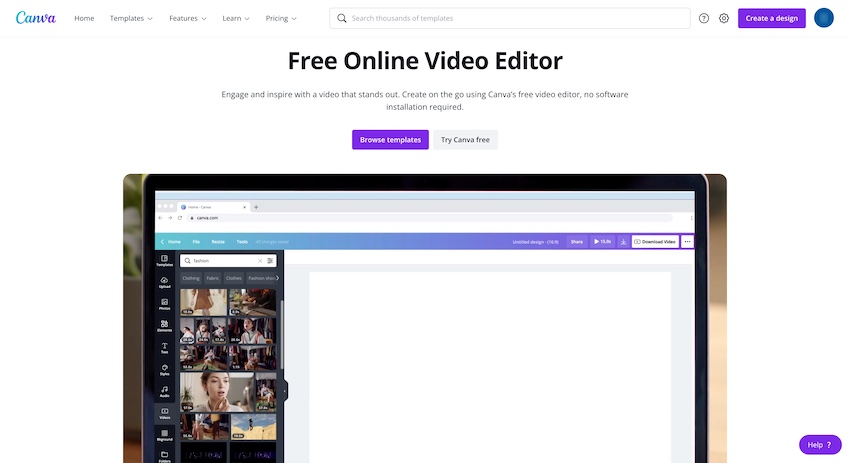The height and width of the screenshot is (463, 850).
Task: Select the Fashion show suggestion chip
Action: pos(261,278)
